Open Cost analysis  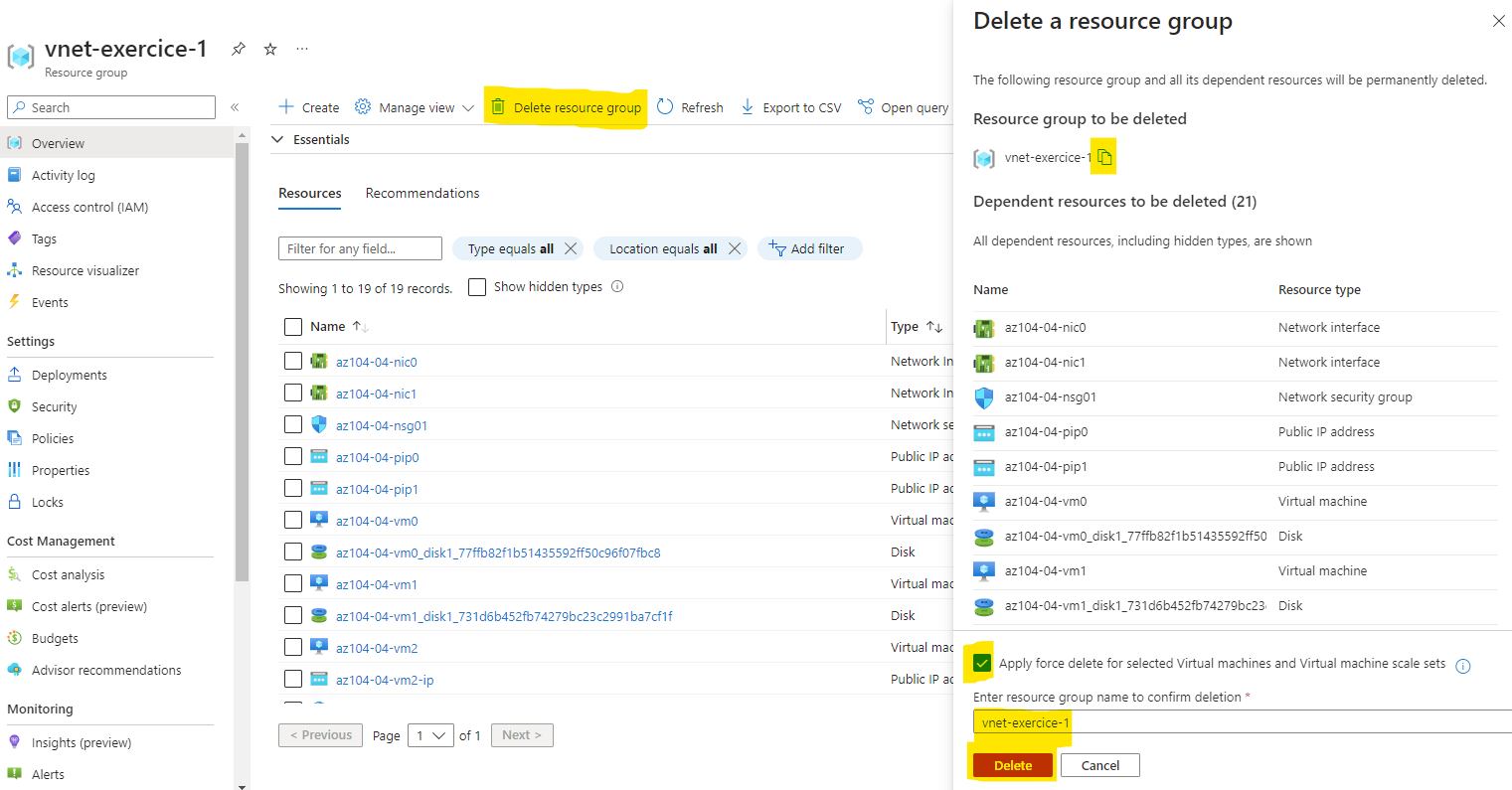click(68, 574)
